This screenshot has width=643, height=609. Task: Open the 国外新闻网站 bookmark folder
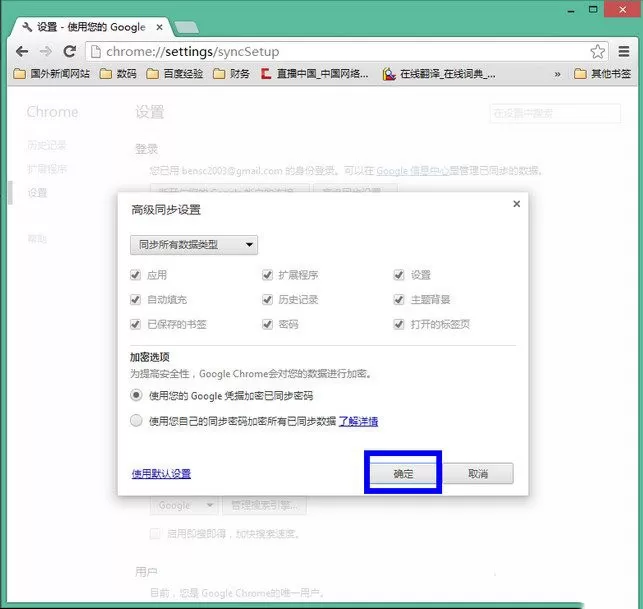coord(52,74)
